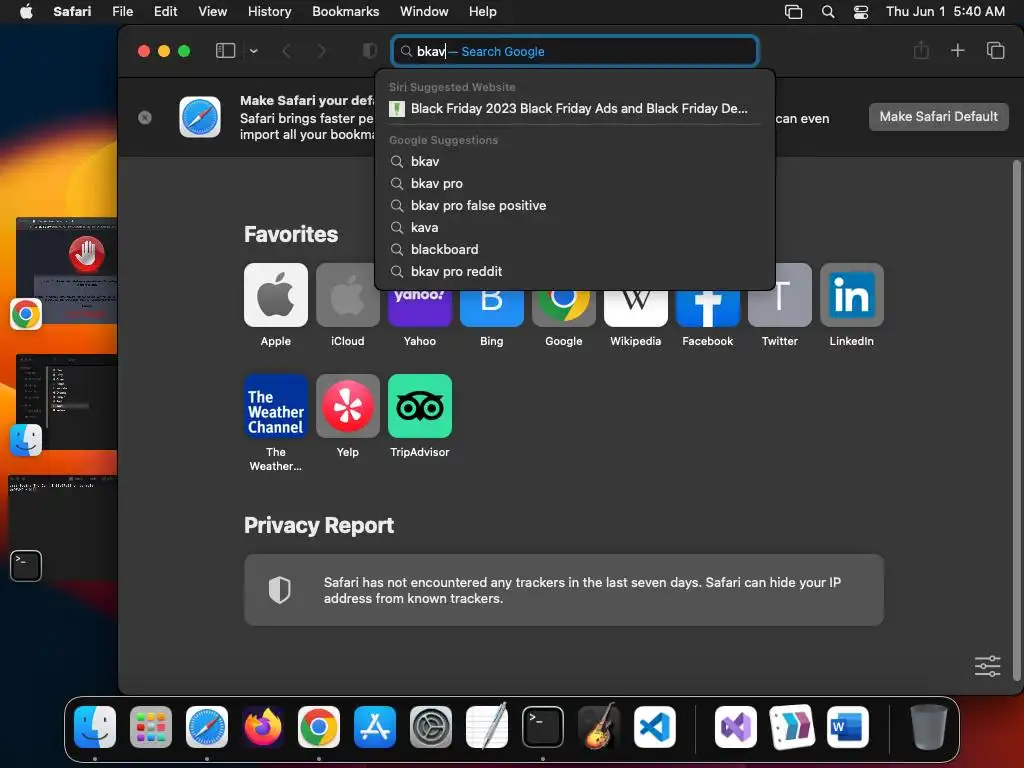The image size is (1024, 768).
Task: Open the Window menu
Action: pos(424,11)
